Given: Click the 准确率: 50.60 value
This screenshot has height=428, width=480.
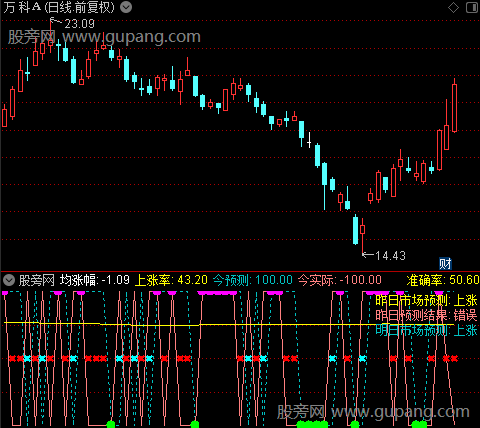Looking at the screenshot, I should 443,280.
